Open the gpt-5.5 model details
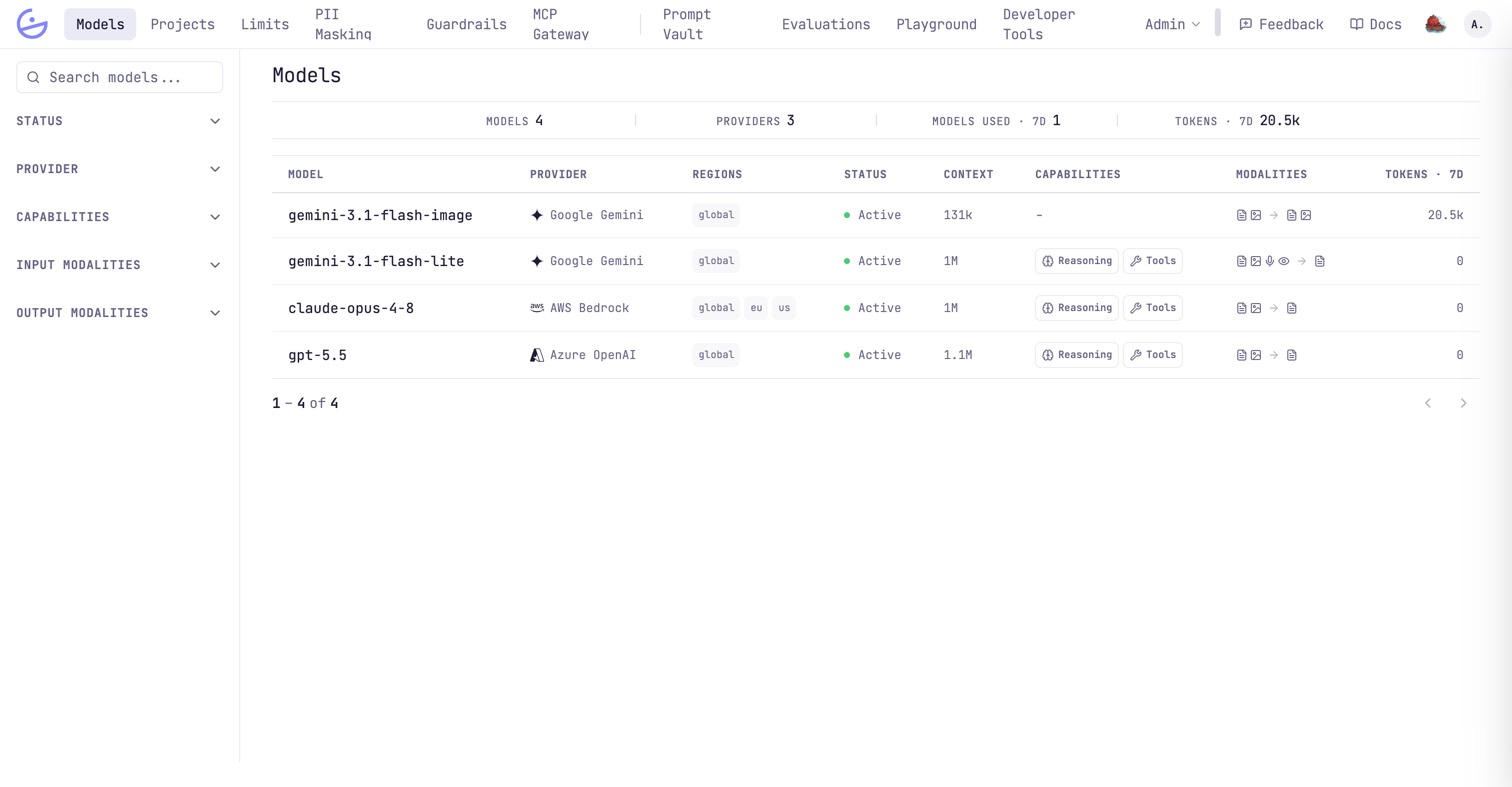 [317, 355]
